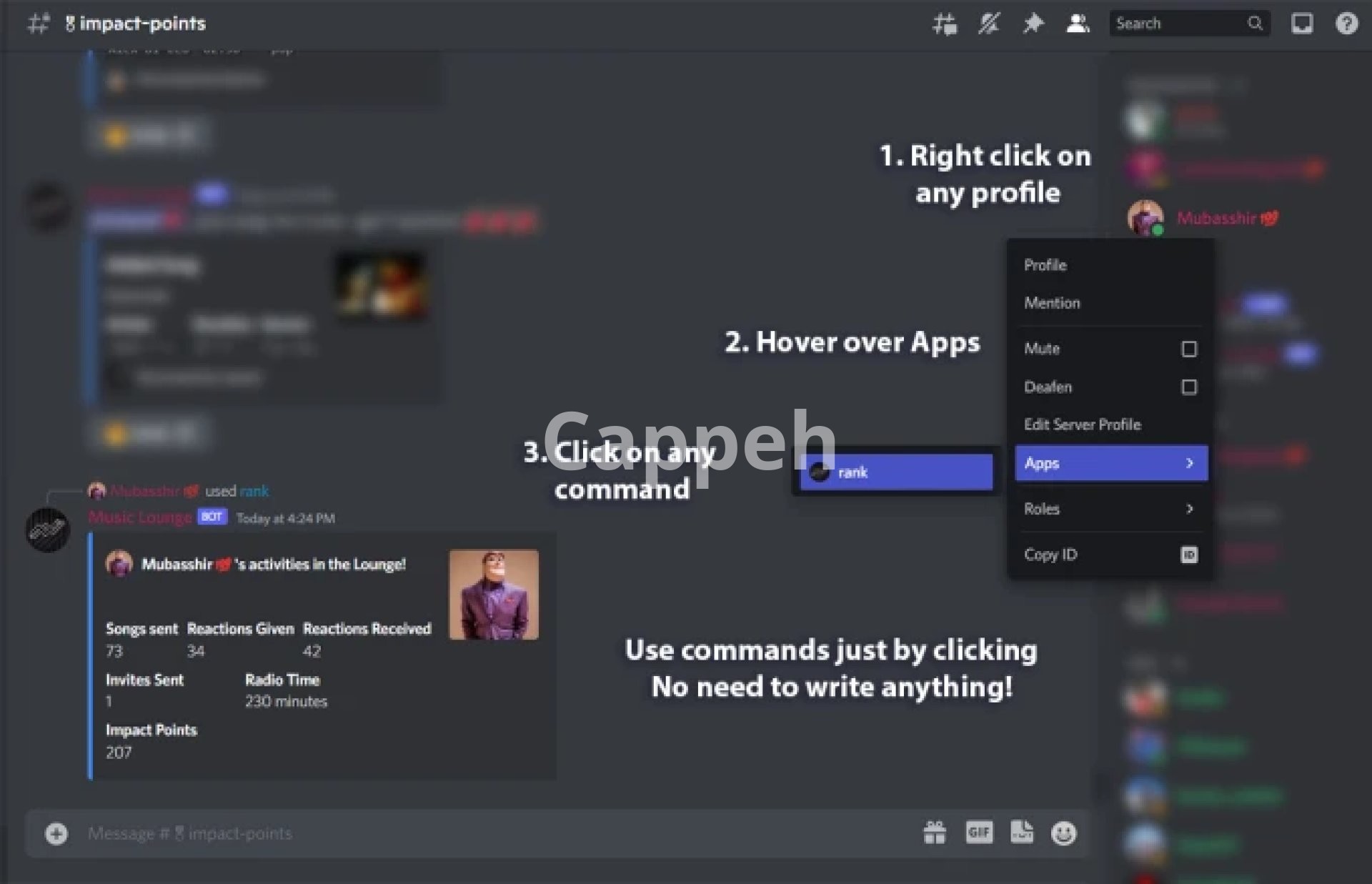
Task: Click Edit Server Profile option
Action: pyautogui.click(x=1082, y=424)
